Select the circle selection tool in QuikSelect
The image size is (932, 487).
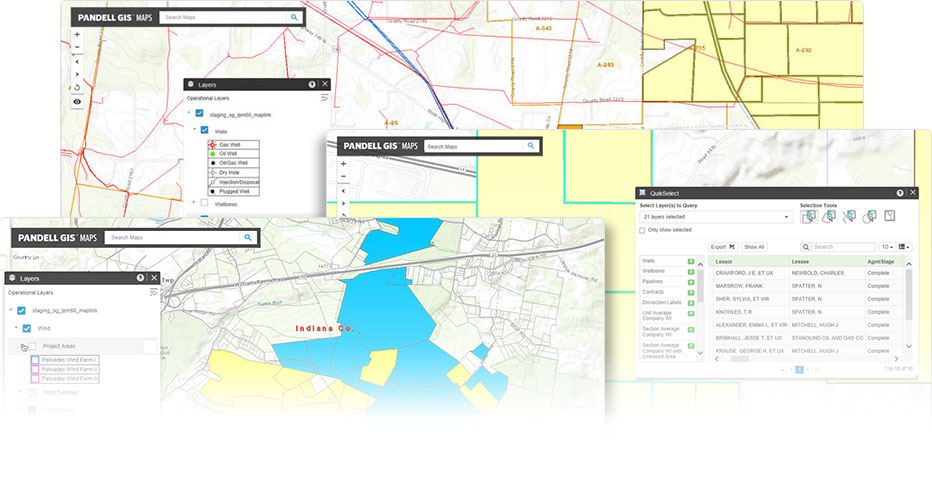(x=869, y=216)
